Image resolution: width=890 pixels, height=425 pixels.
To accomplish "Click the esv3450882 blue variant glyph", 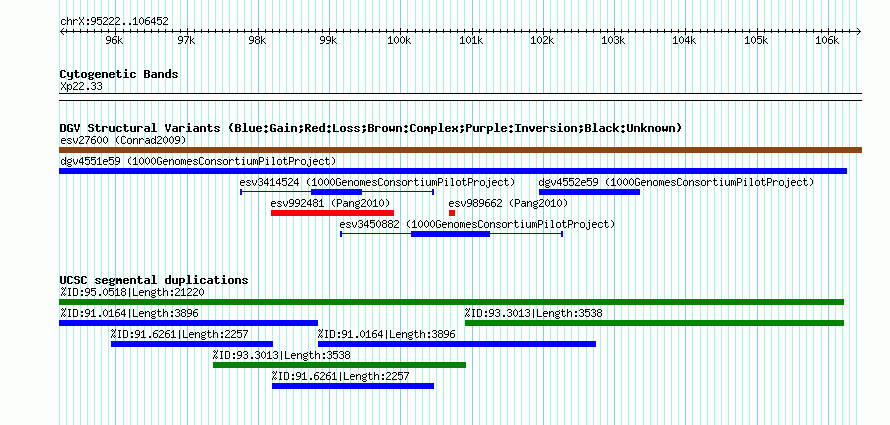I will [x=451, y=234].
